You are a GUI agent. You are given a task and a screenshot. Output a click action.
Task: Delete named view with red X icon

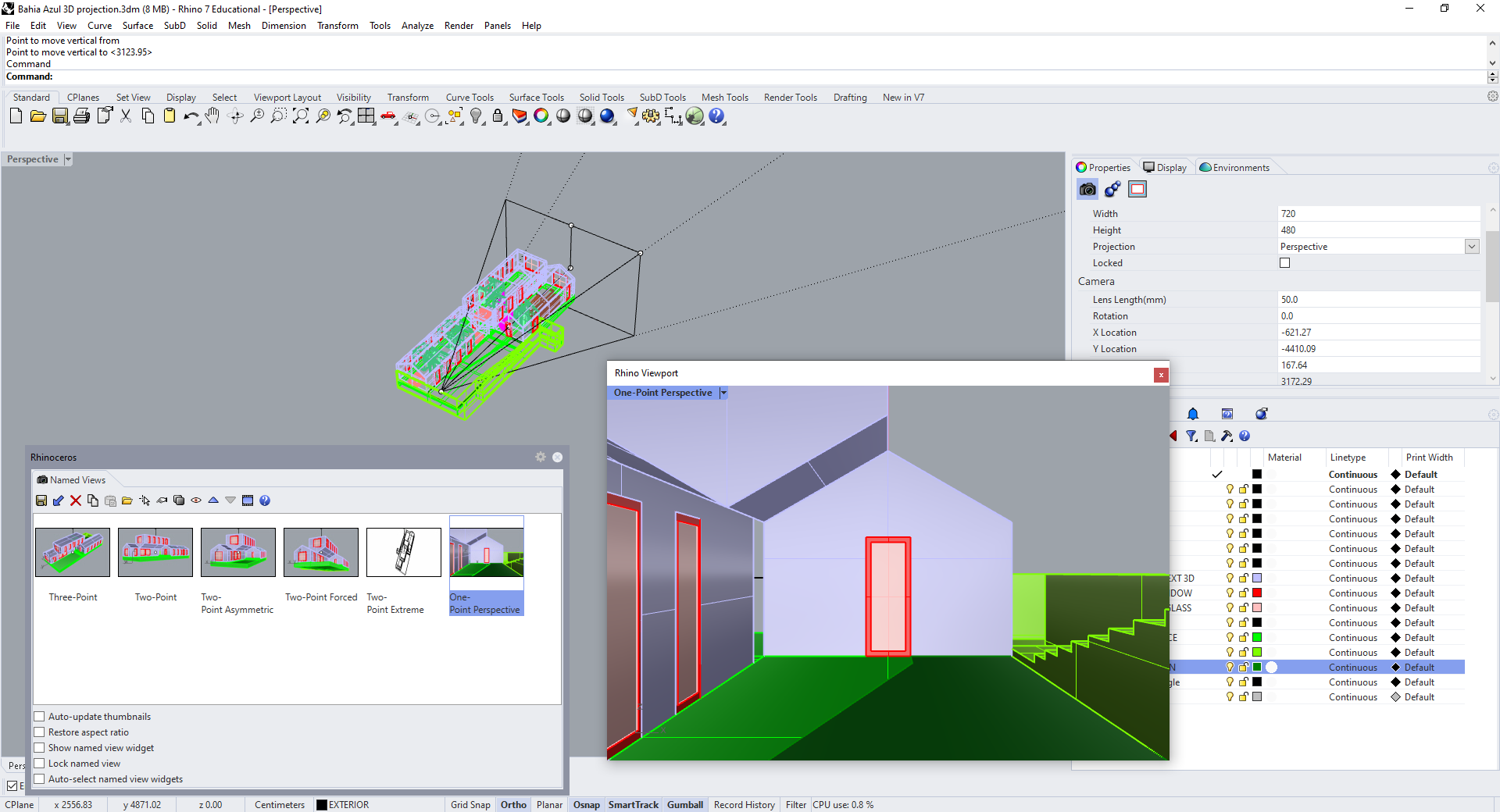(x=76, y=500)
